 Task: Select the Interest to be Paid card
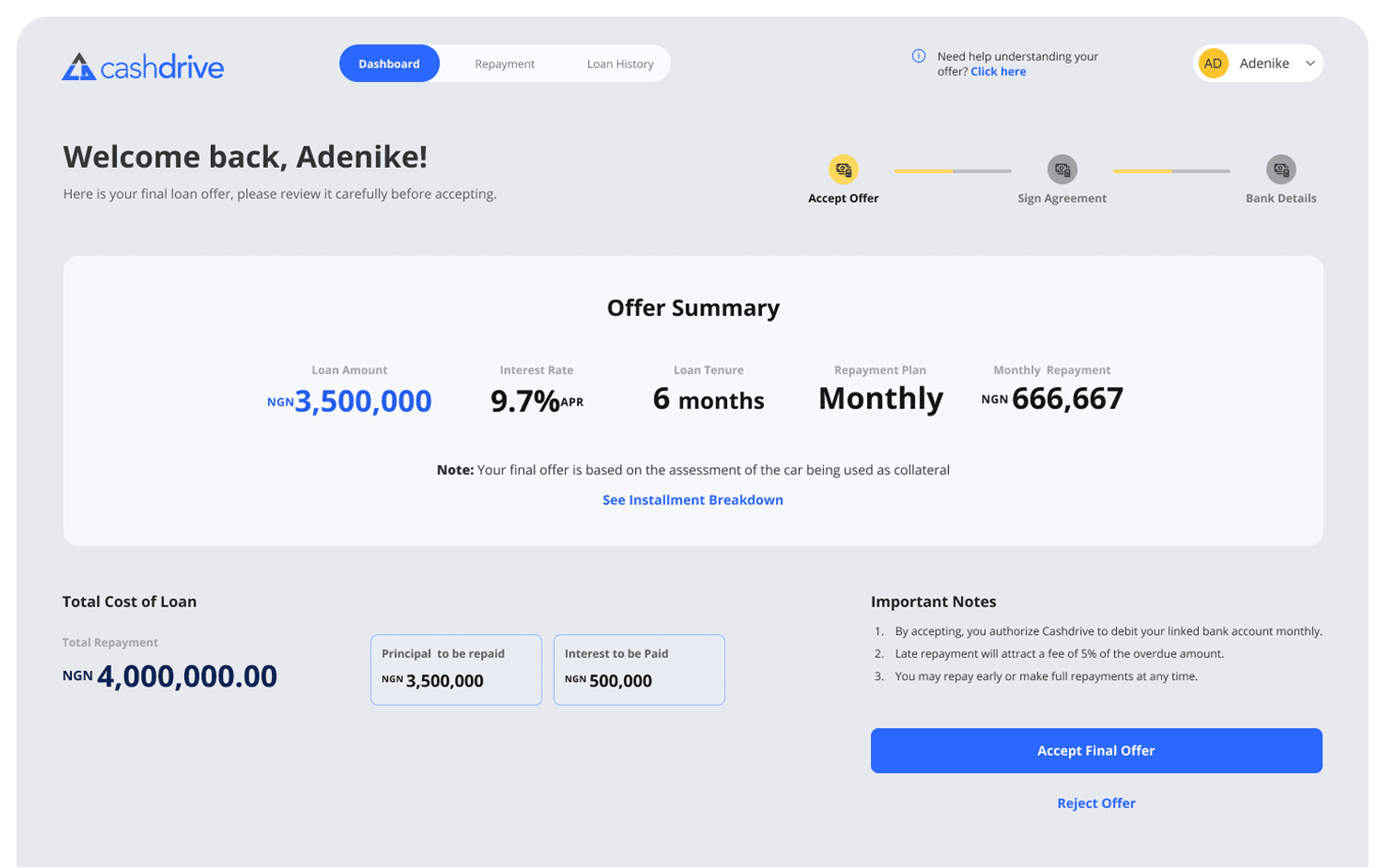[x=639, y=669]
